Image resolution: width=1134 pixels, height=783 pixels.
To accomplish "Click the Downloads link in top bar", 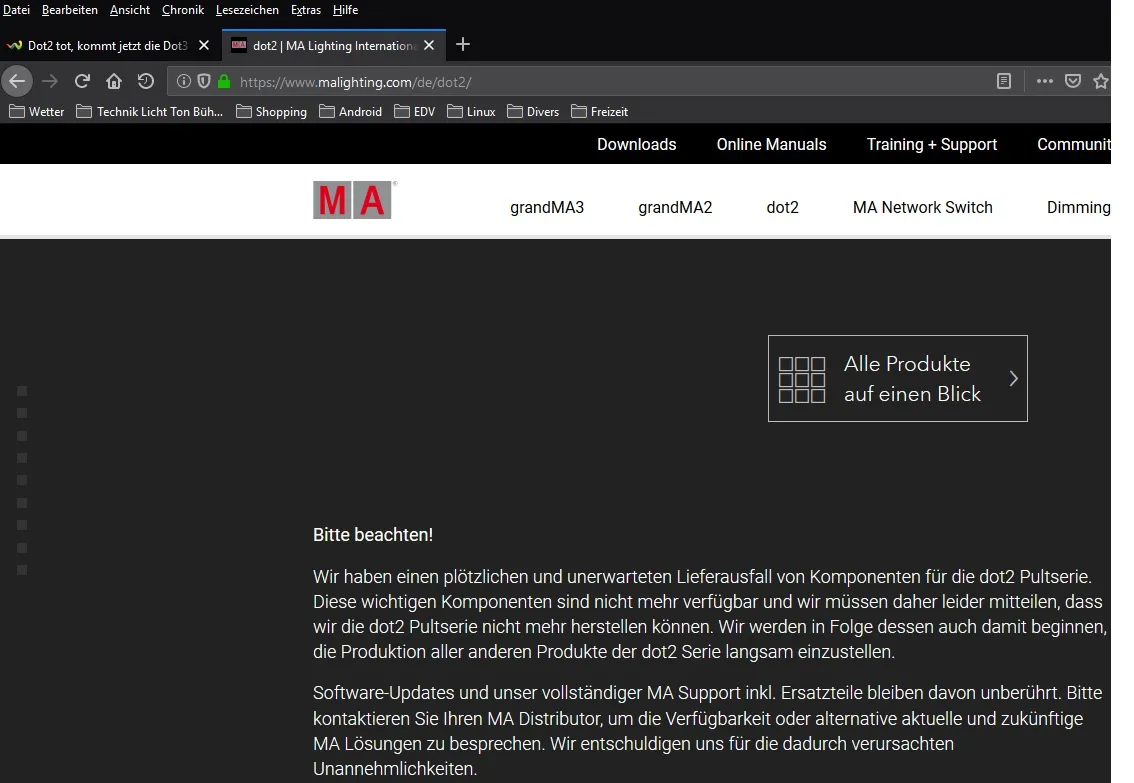I will 636,145.
